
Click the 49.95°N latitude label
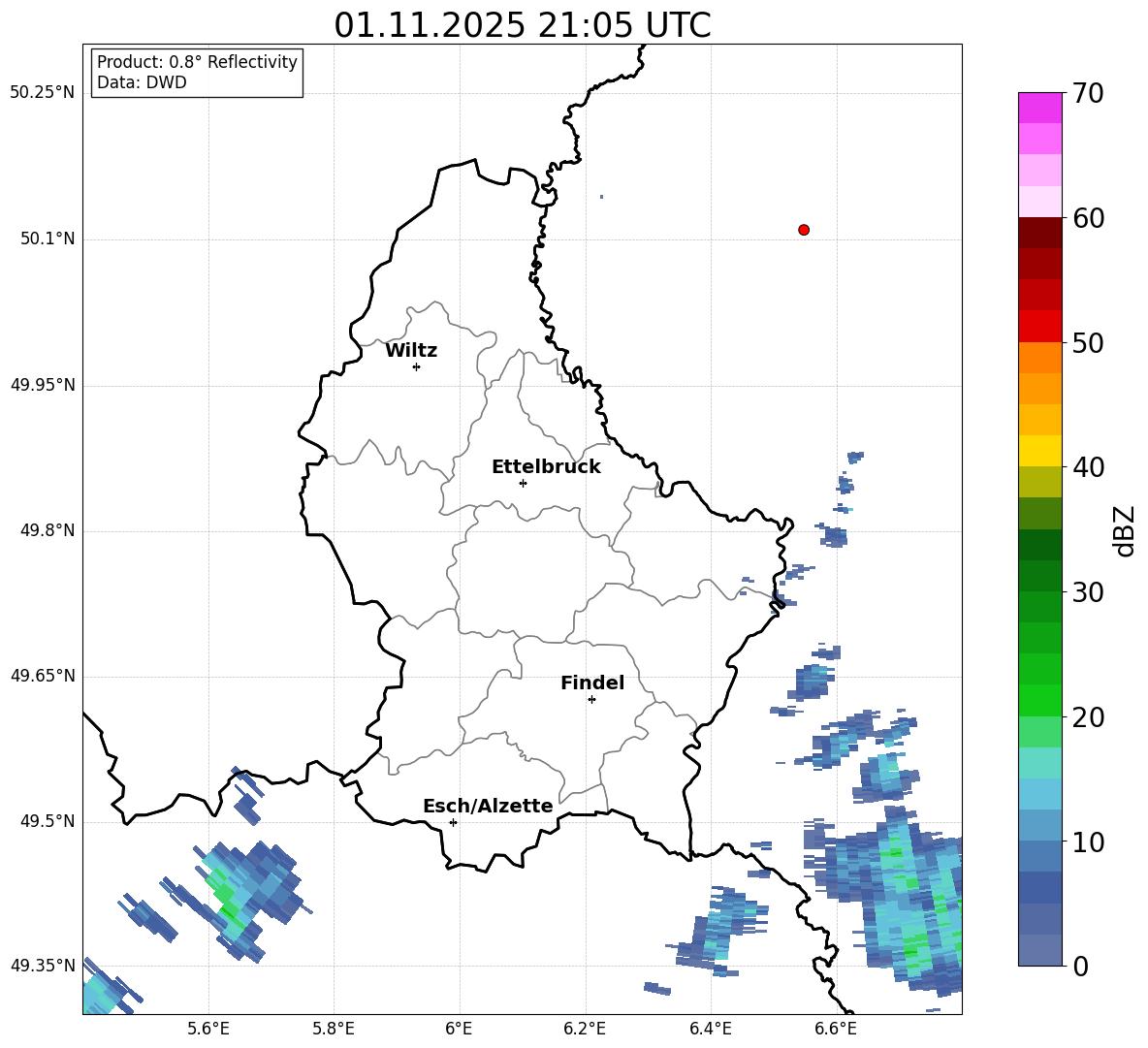click(x=43, y=385)
